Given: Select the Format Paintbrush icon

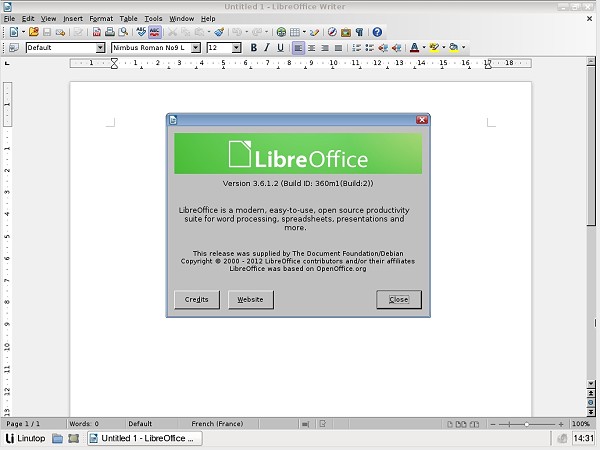Looking at the screenshot, I should (x=219, y=32).
